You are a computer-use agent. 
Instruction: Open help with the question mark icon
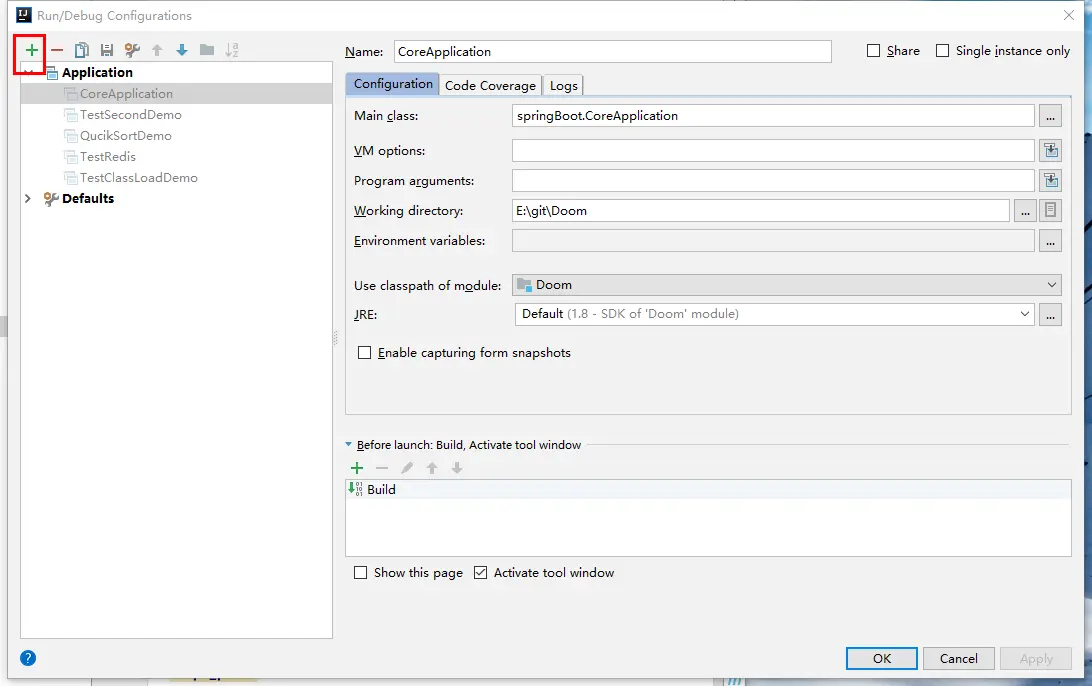pyautogui.click(x=28, y=658)
